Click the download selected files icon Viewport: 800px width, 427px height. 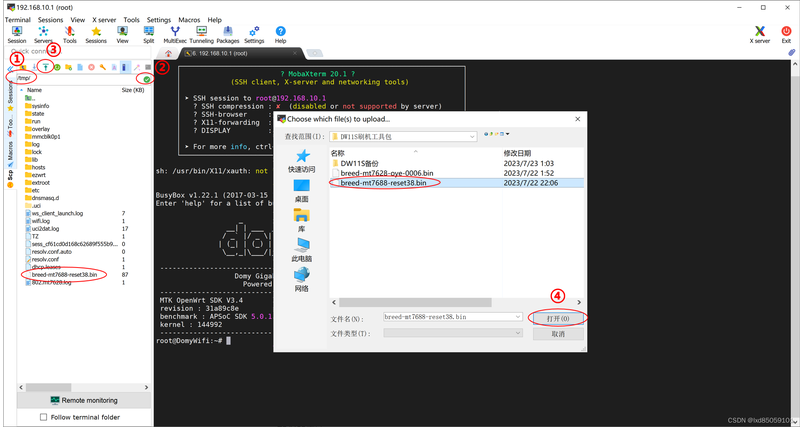pyautogui.click(x=35, y=67)
